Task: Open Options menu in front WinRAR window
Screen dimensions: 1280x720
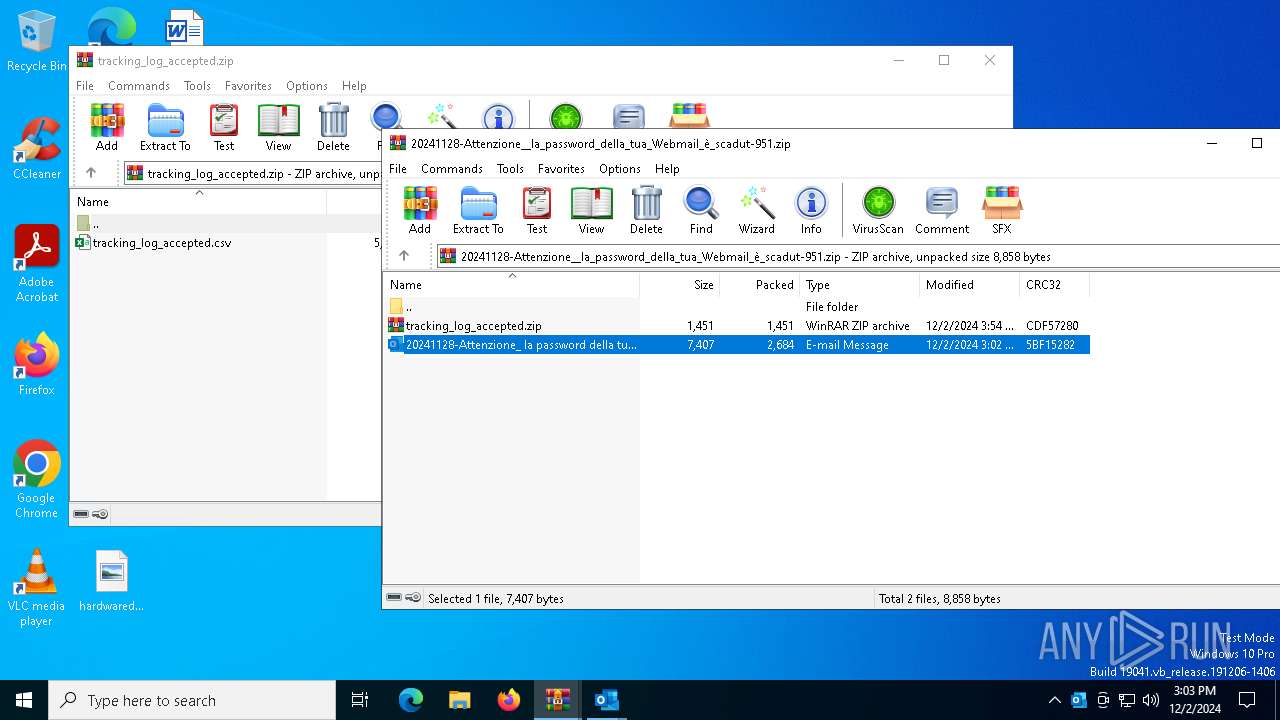Action: (x=620, y=169)
